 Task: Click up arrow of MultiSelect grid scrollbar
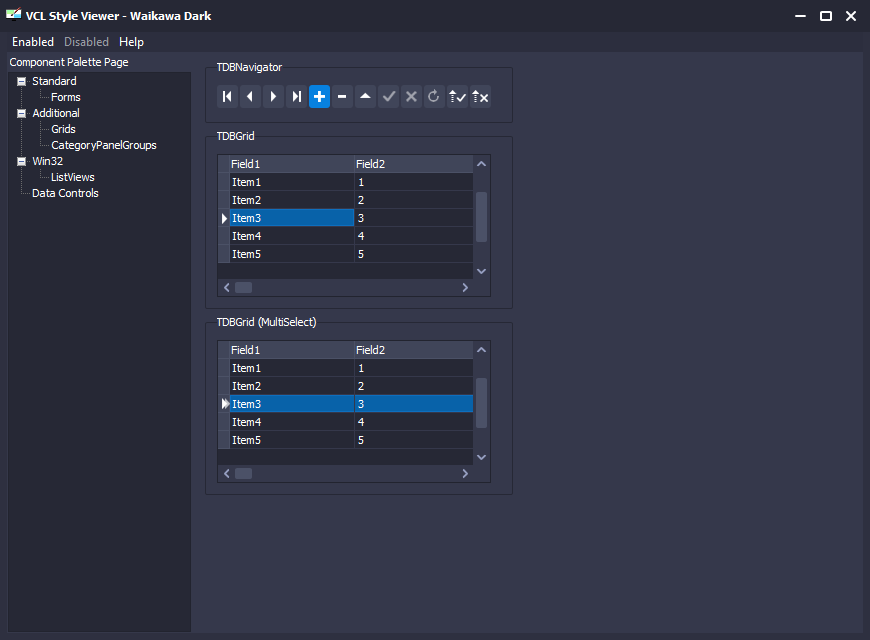(482, 350)
